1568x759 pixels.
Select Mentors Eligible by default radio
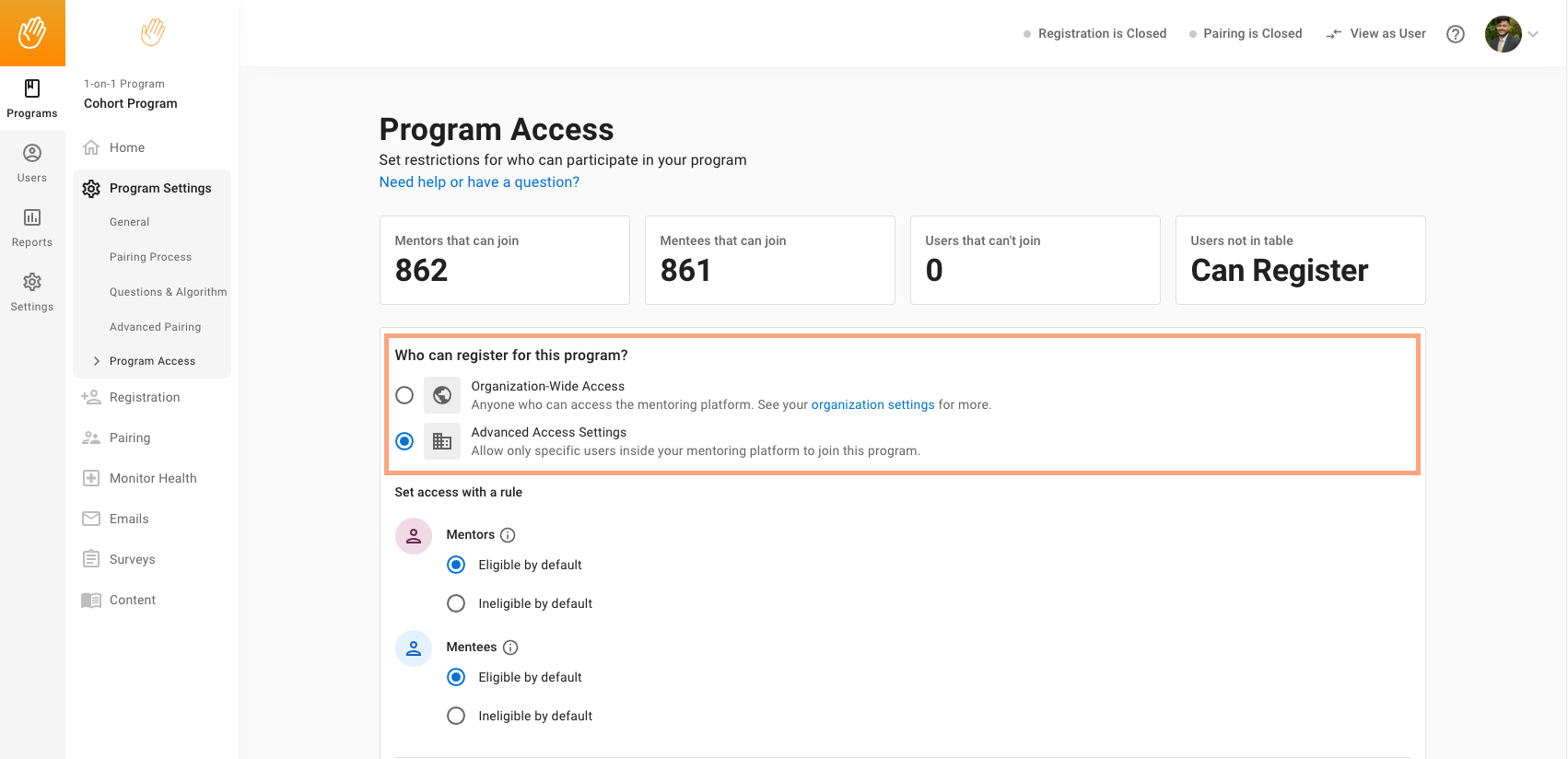(x=456, y=565)
